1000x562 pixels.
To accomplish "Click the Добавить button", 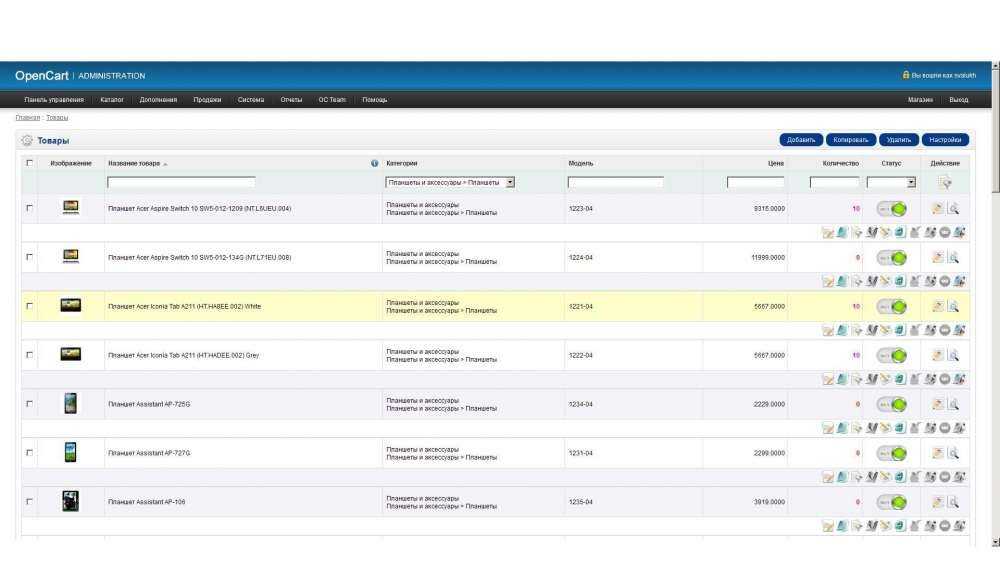I will [801, 140].
